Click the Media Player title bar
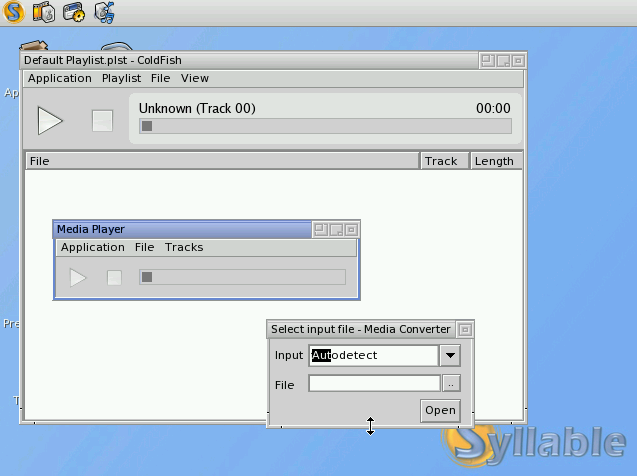The height and width of the screenshot is (476, 637). tap(182, 229)
